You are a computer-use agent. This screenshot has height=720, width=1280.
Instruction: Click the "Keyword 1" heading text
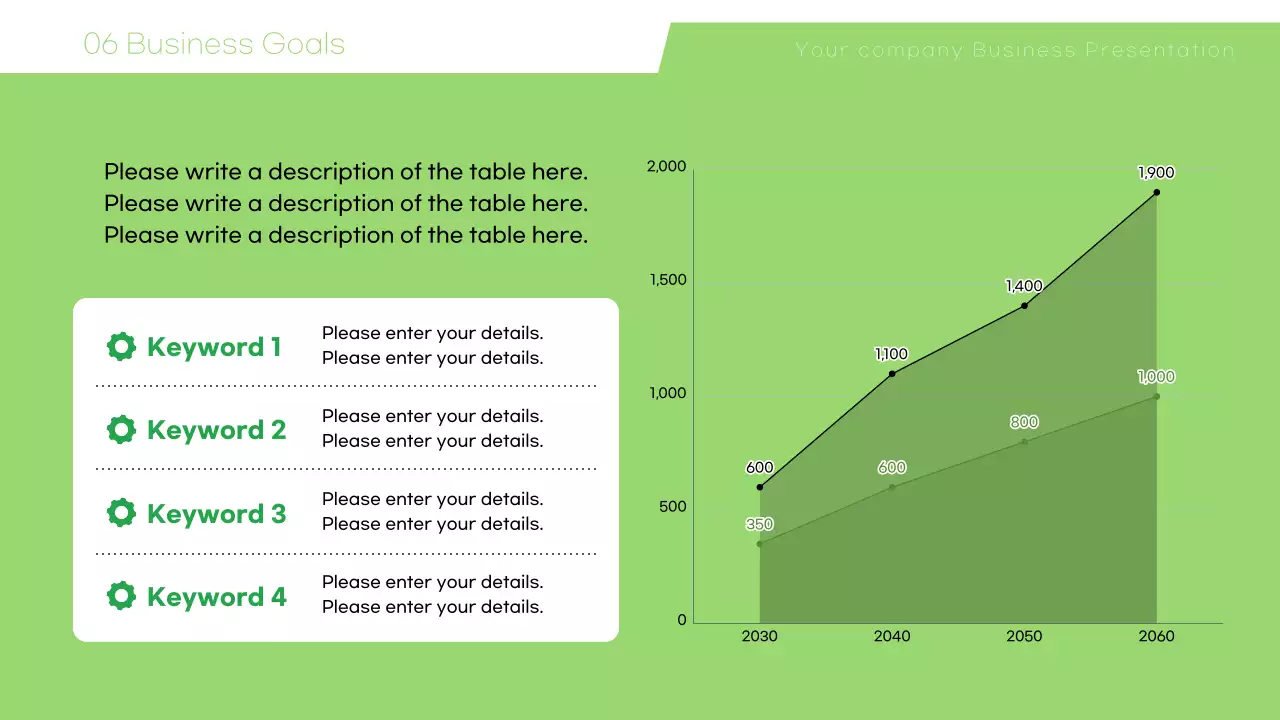click(214, 347)
